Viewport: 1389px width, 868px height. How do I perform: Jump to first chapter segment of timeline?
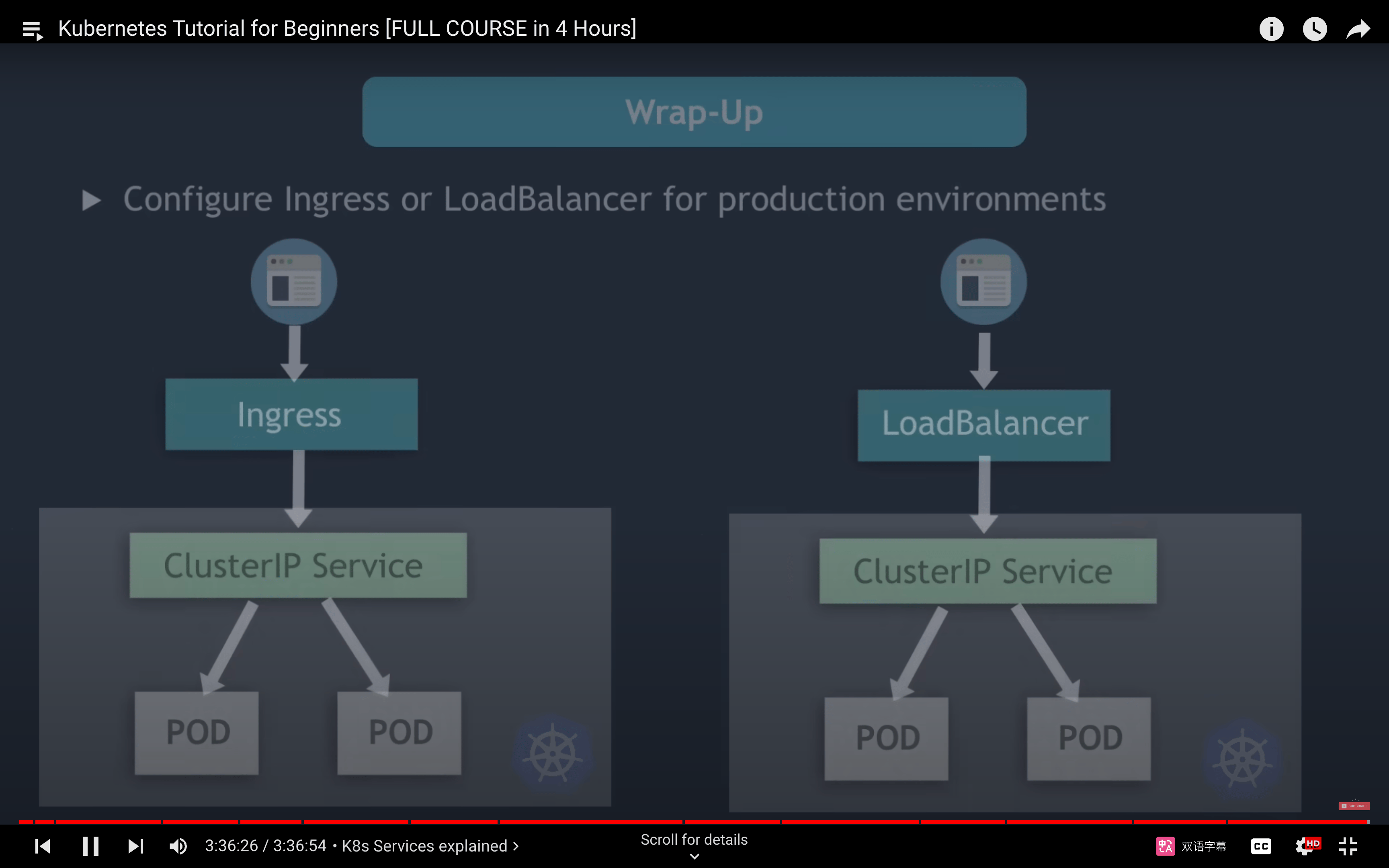26,822
